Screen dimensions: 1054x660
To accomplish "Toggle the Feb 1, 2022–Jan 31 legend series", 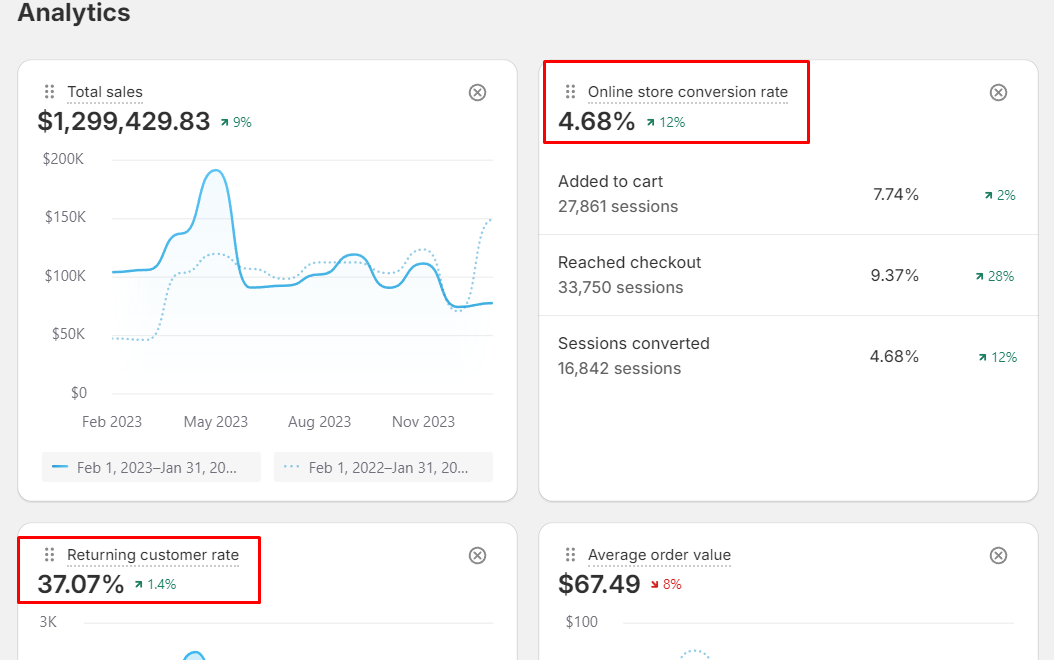I will point(383,467).
